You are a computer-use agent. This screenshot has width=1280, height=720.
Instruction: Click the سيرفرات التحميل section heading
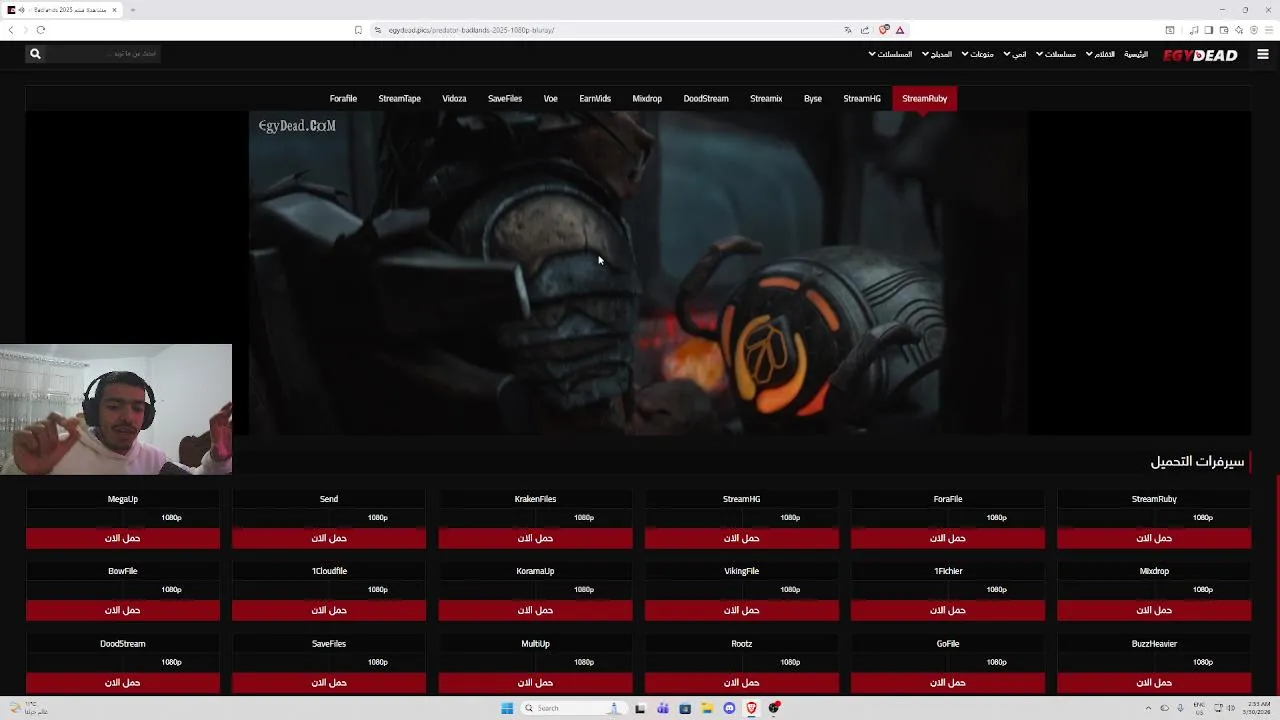[x=1197, y=461]
